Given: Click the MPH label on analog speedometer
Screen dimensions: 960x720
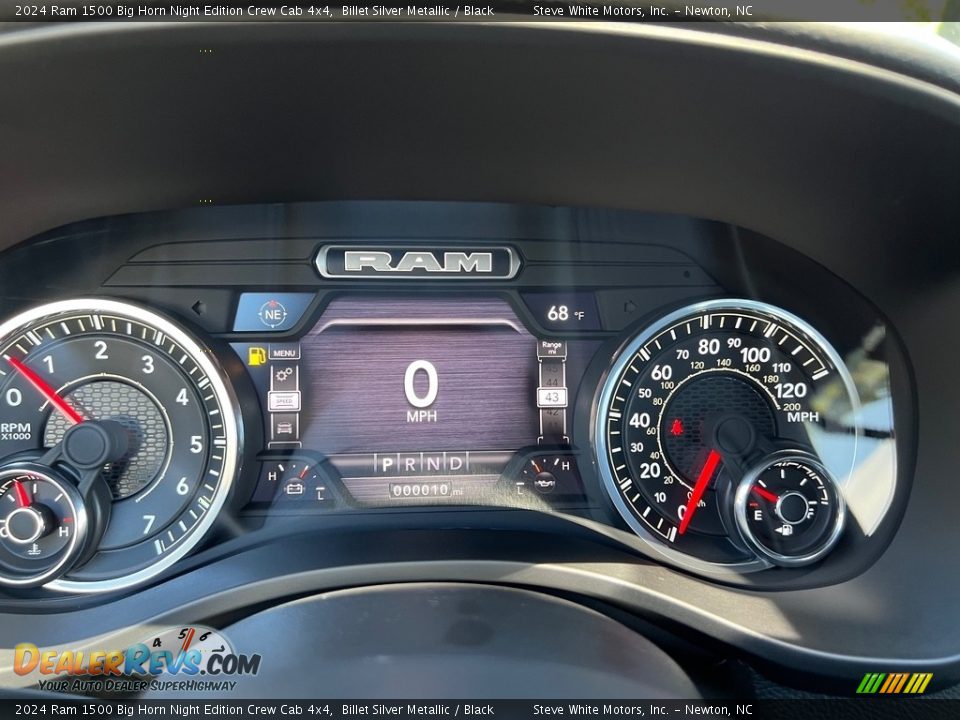Looking at the screenshot, I should tap(803, 417).
